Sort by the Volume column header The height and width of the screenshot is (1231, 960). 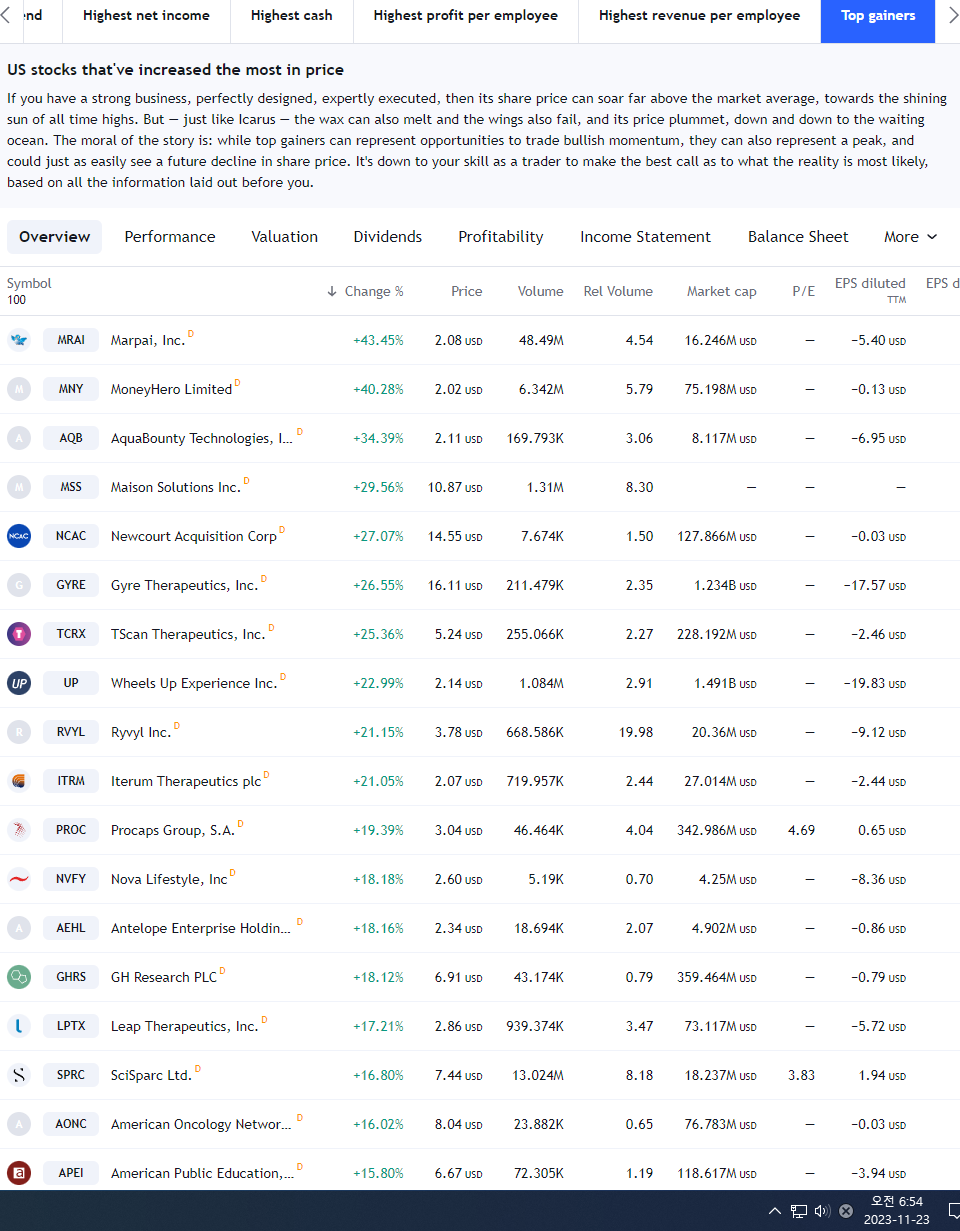click(x=541, y=292)
